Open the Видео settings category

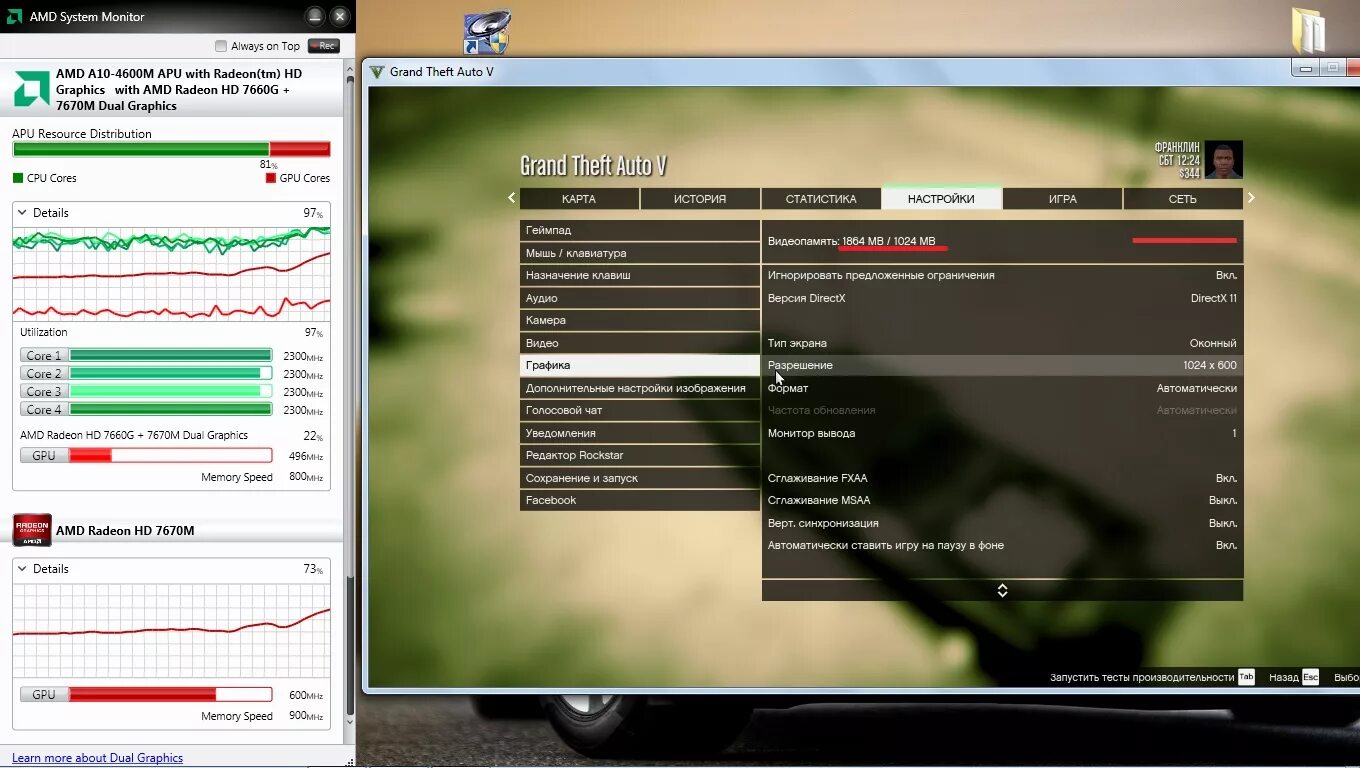(x=640, y=343)
